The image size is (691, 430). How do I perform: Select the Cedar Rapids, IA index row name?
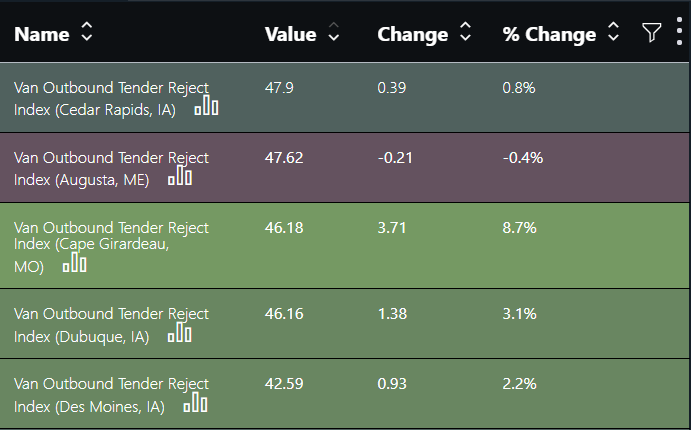pyautogui.click(x=111, y=99)
